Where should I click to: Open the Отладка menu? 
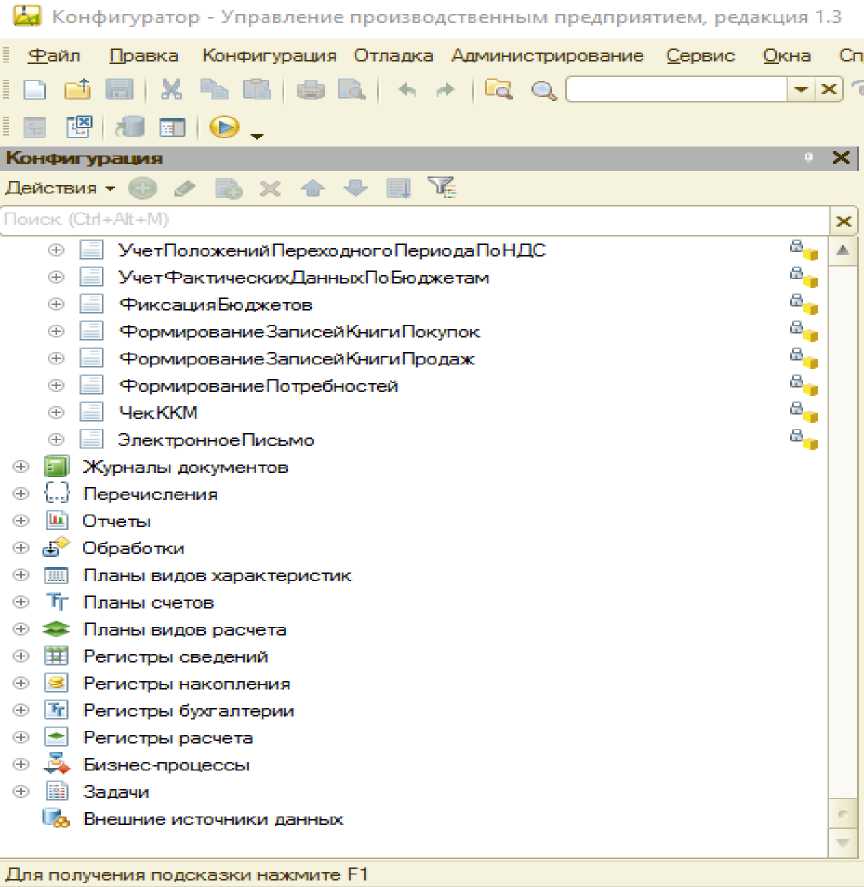393,55
